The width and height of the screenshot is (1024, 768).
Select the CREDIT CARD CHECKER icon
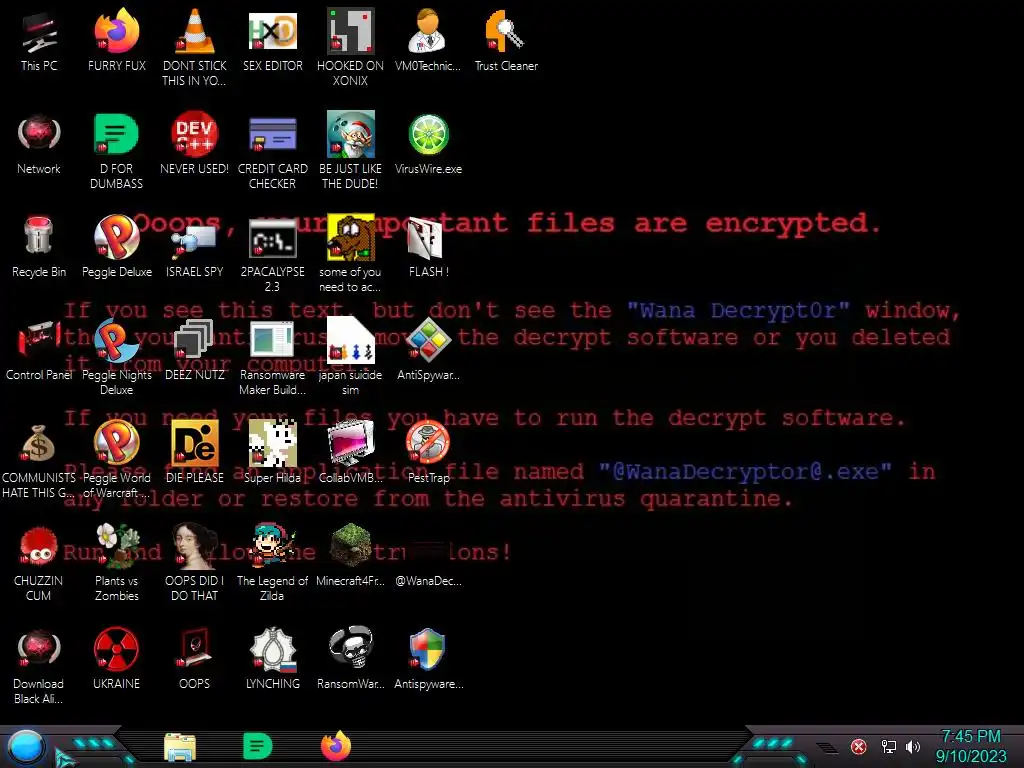click(x=273, y=135)
